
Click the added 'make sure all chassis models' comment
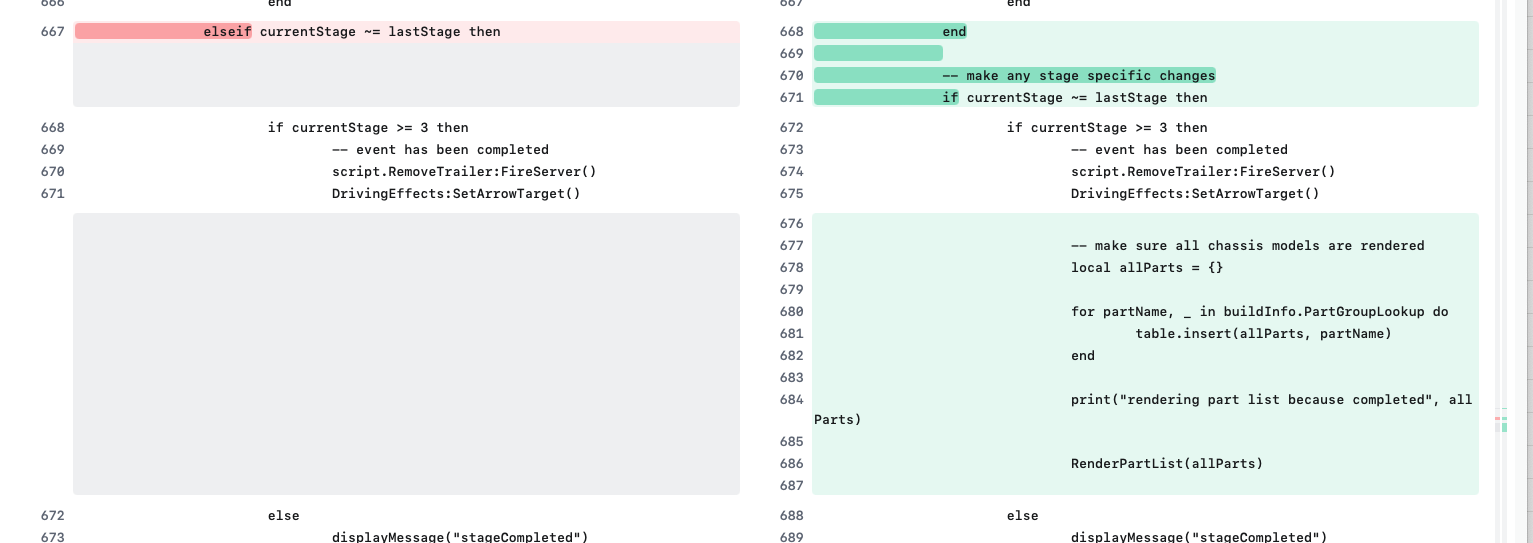click(x=1247, y=246)
